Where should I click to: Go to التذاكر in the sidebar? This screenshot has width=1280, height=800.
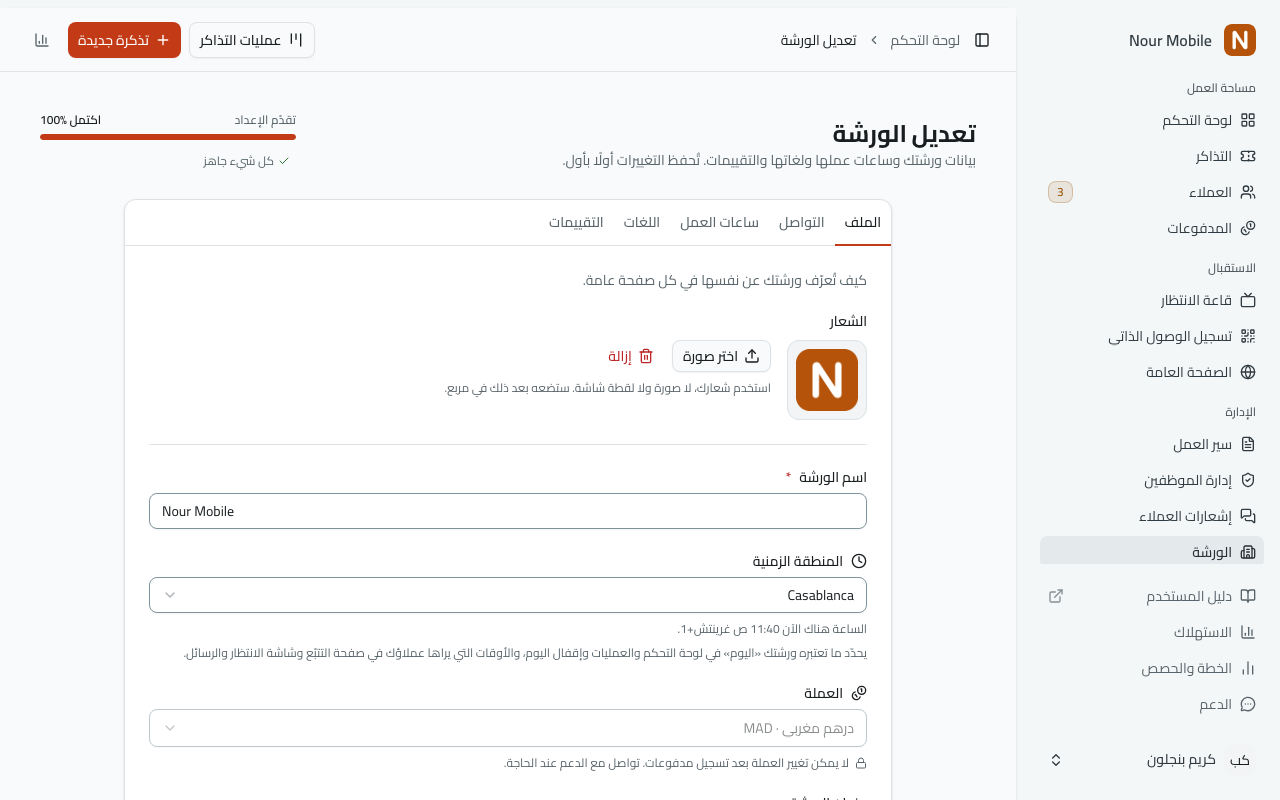click(x=1152, y=156)
